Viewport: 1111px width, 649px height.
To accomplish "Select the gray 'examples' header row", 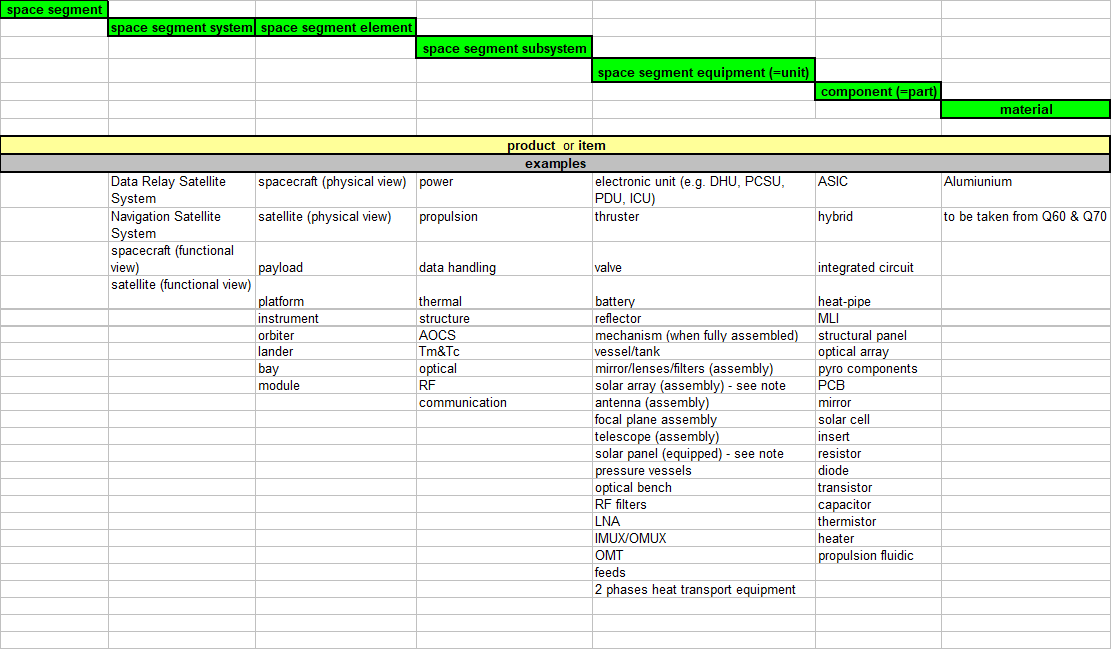I will [x=555, y=163].
